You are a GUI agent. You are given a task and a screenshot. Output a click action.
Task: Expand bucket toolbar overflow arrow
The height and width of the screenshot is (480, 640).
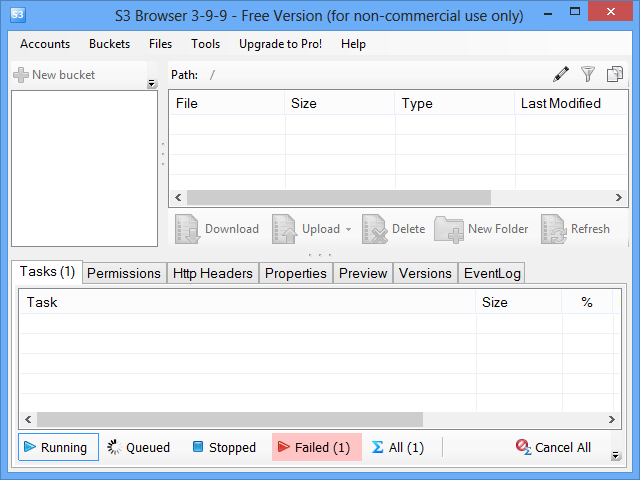[x=151, y=83]
